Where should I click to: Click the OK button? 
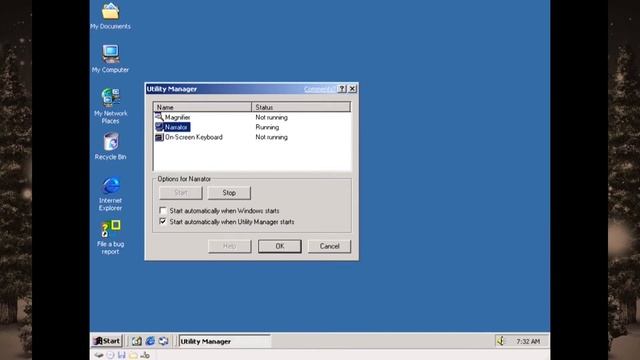point(280,246)
